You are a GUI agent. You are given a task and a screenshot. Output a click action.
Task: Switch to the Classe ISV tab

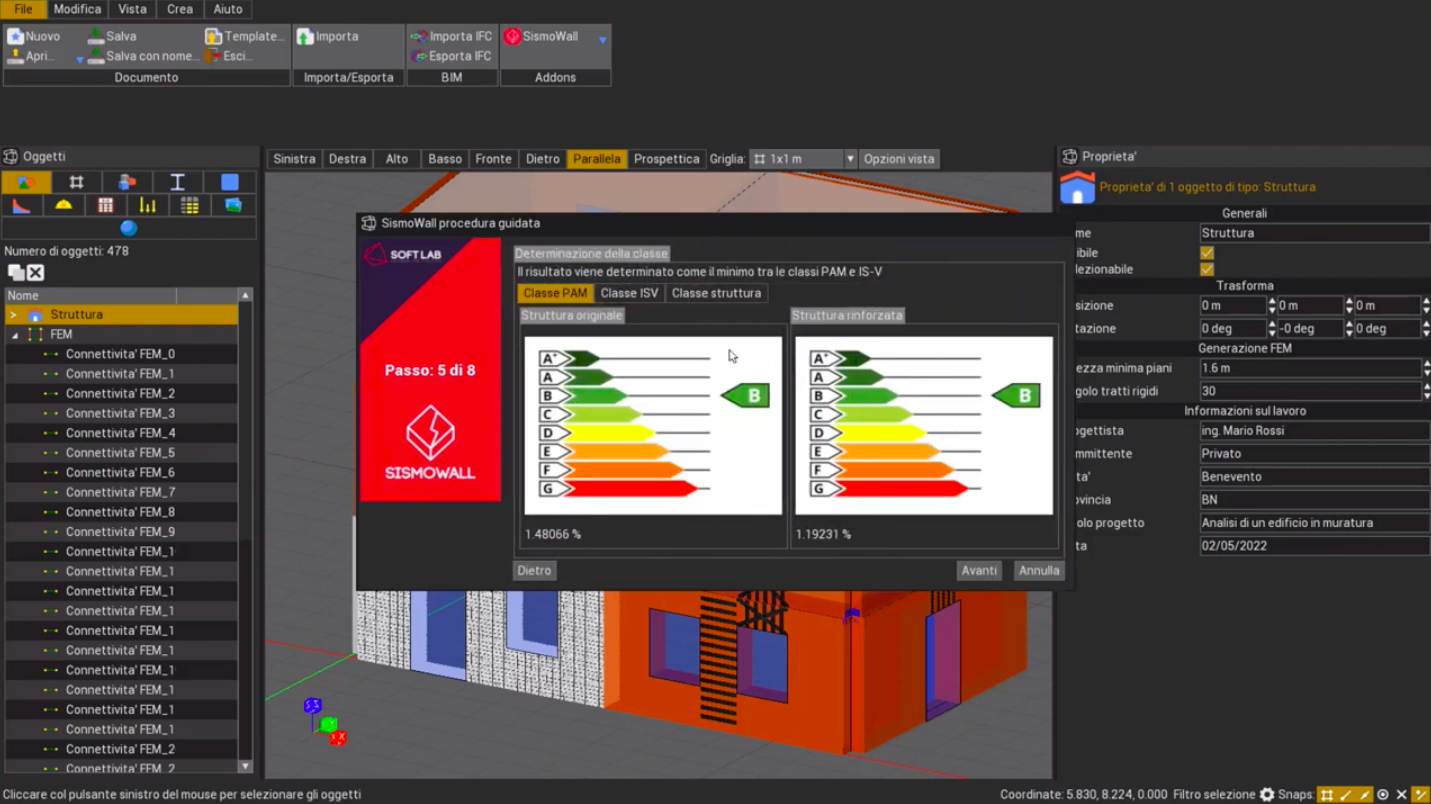pos(629,293)
